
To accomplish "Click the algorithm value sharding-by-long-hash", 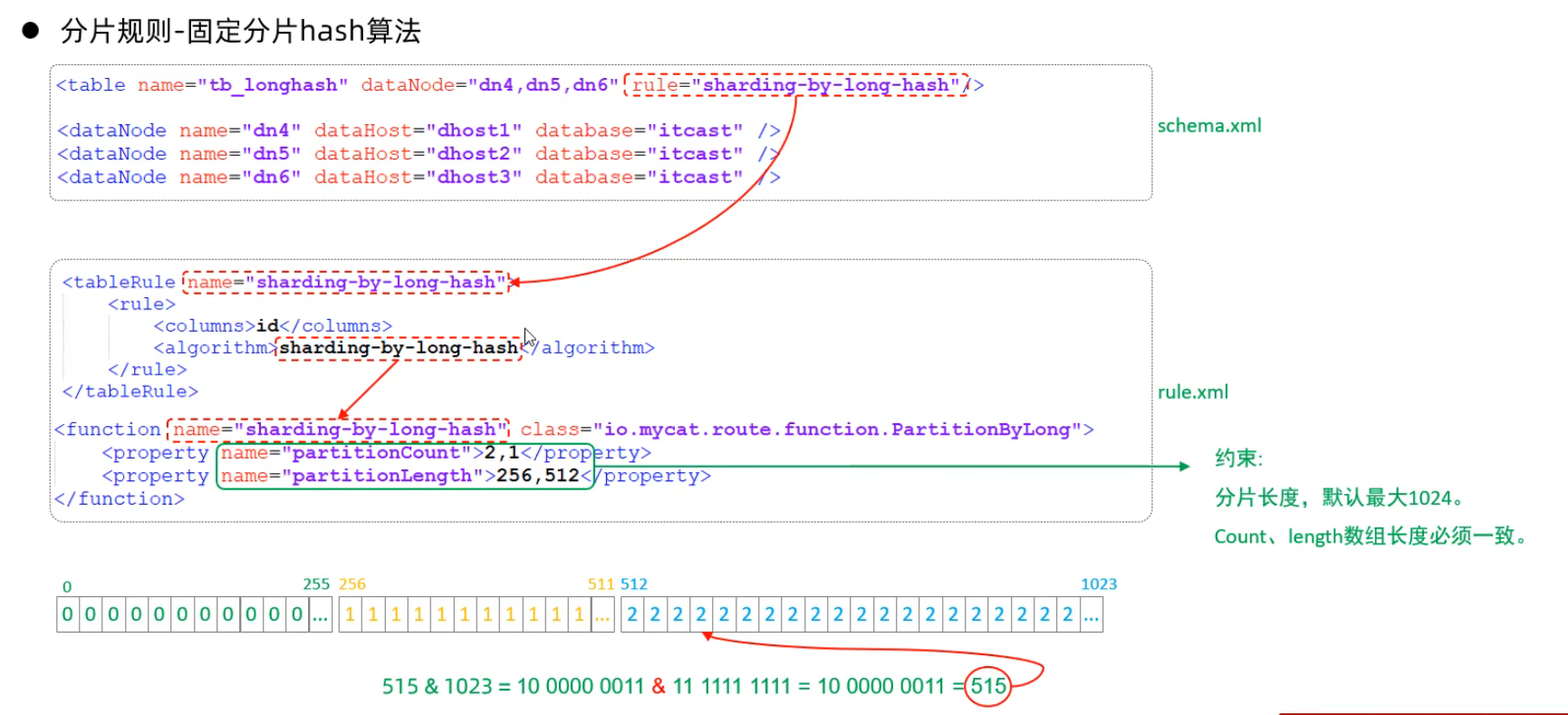I will (398, 348).
